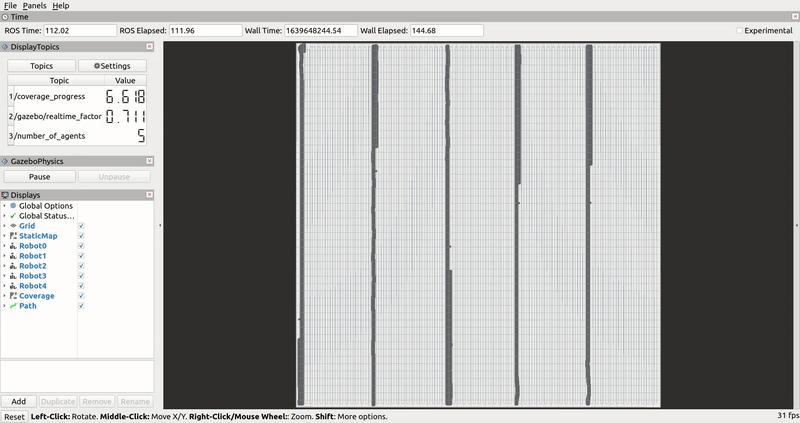Viewport: 800px width, 423px height.
Task: Open the File menu
Action: [x=10, y=6]
